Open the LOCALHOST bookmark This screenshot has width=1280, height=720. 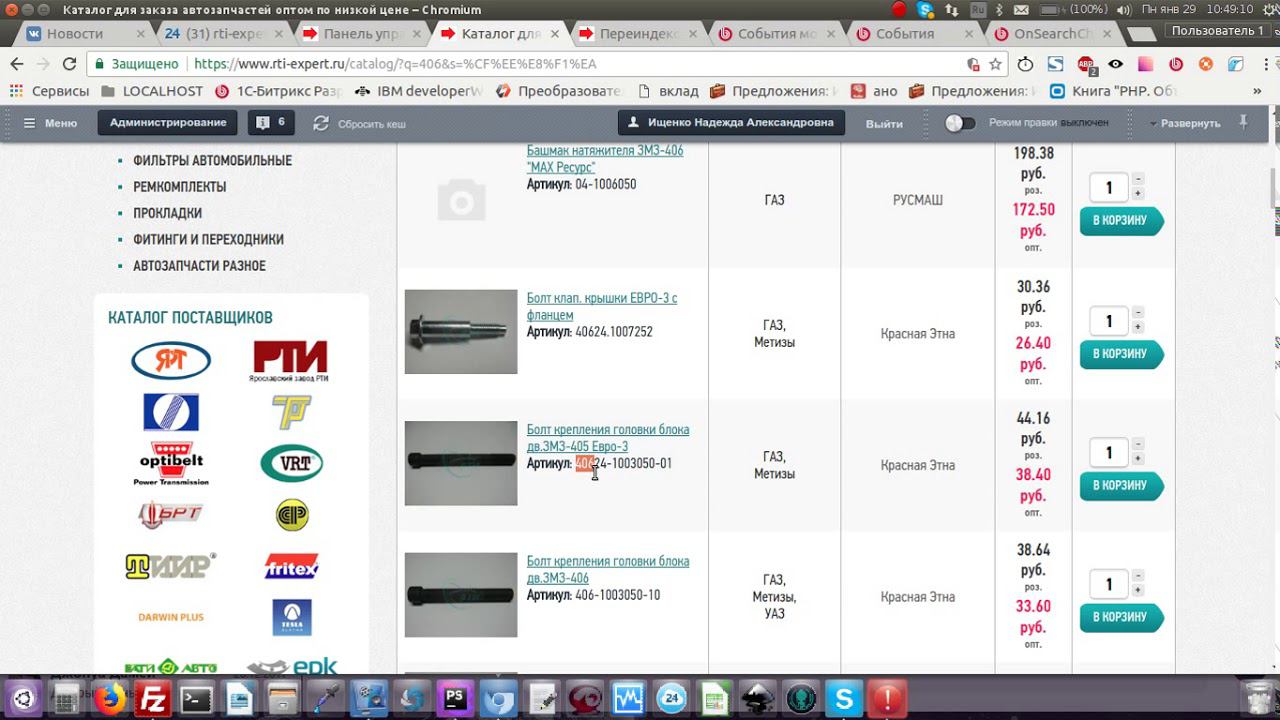pos(152,91)
